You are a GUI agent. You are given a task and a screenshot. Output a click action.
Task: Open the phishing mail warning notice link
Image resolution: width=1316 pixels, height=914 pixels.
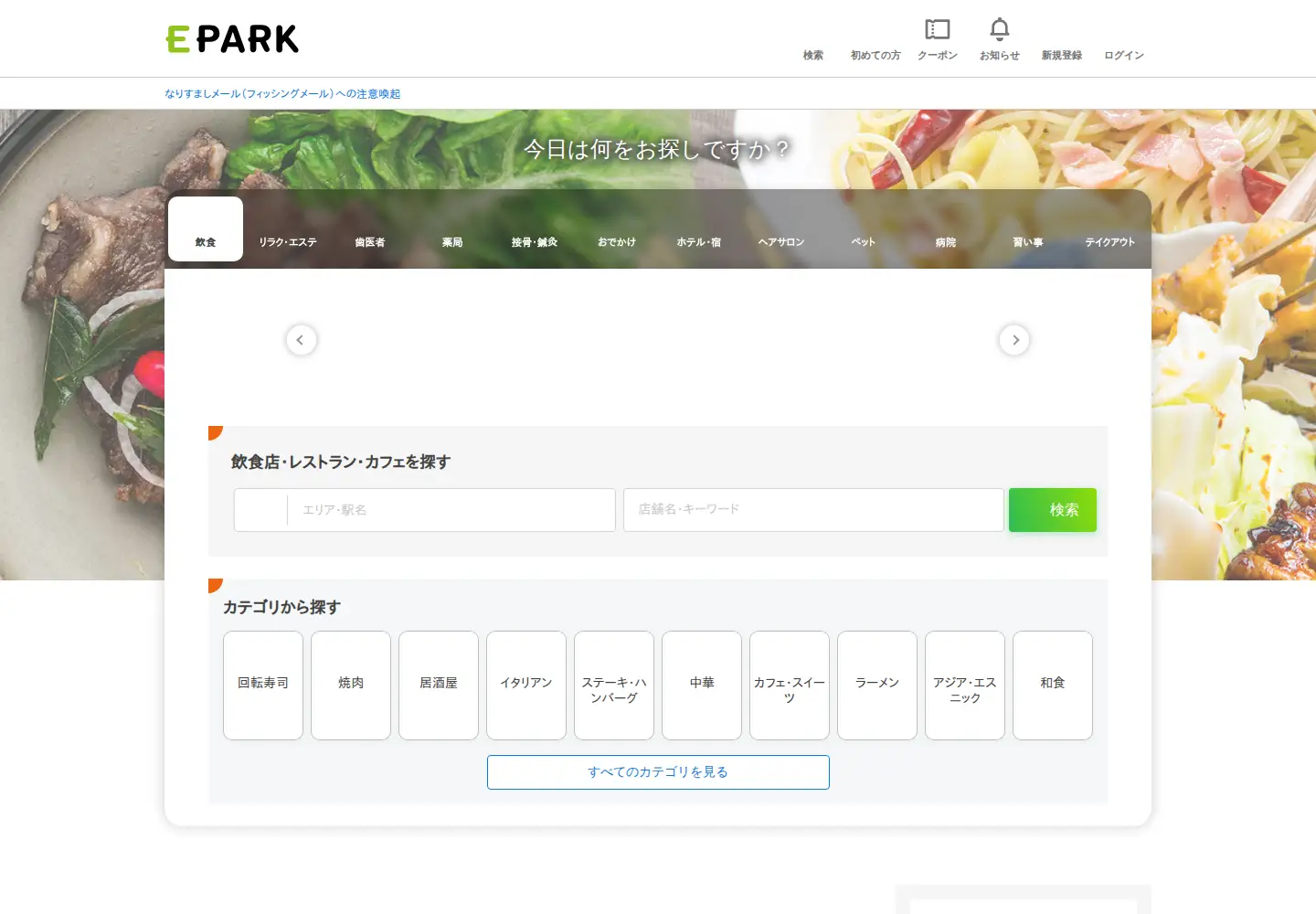[282, 93]
